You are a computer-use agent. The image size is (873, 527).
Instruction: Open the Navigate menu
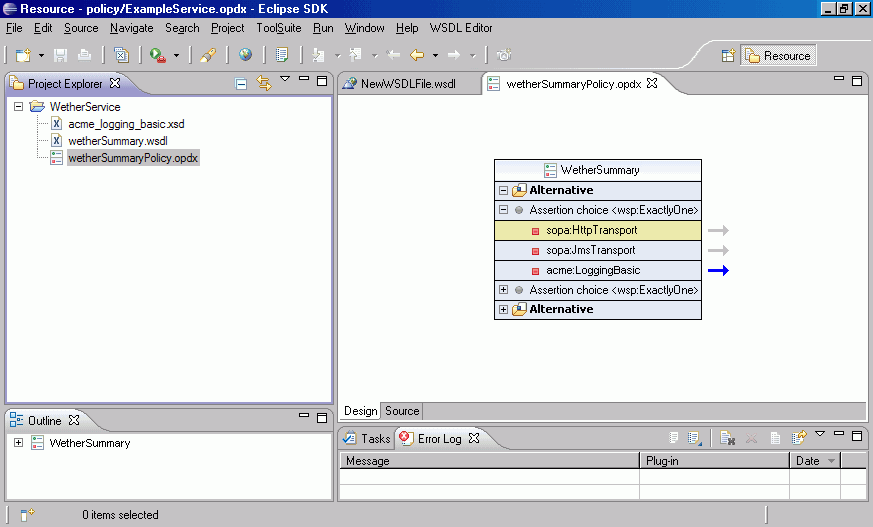pos(131,28)
